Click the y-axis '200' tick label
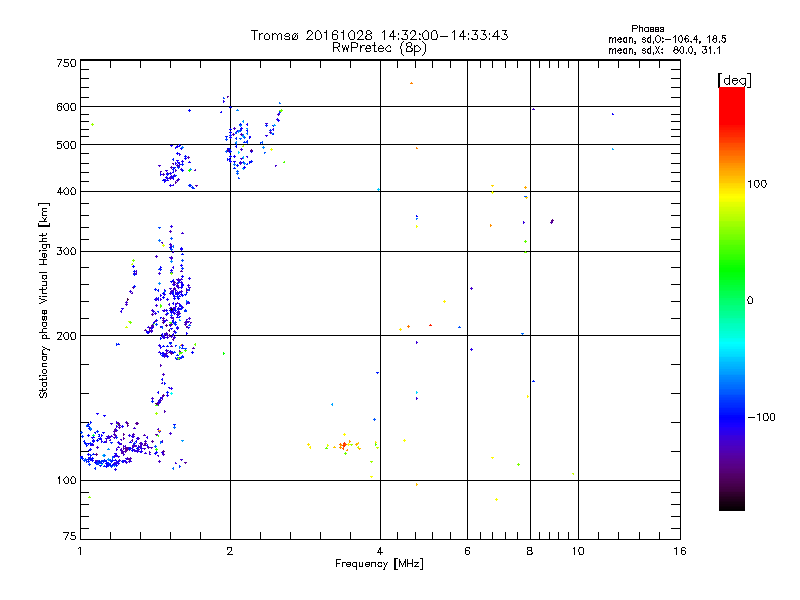 tap(66, 336)
